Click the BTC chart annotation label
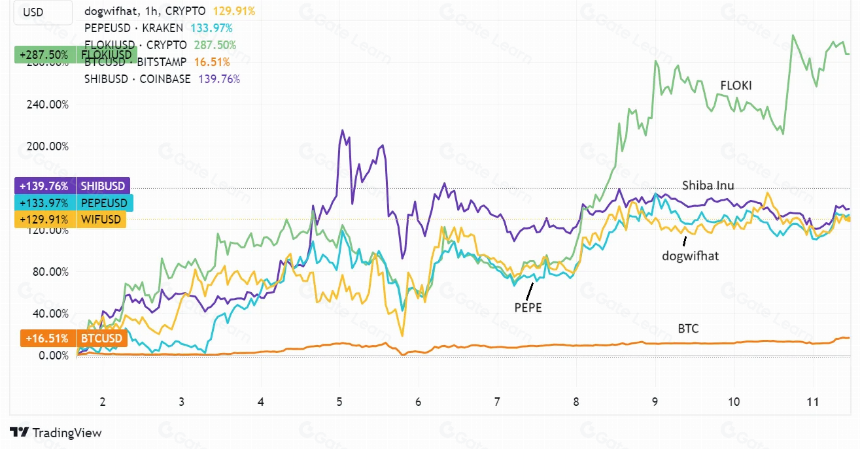Image resolution: width=860 pixels, height=449 pixels. click(x=688, y=328)
